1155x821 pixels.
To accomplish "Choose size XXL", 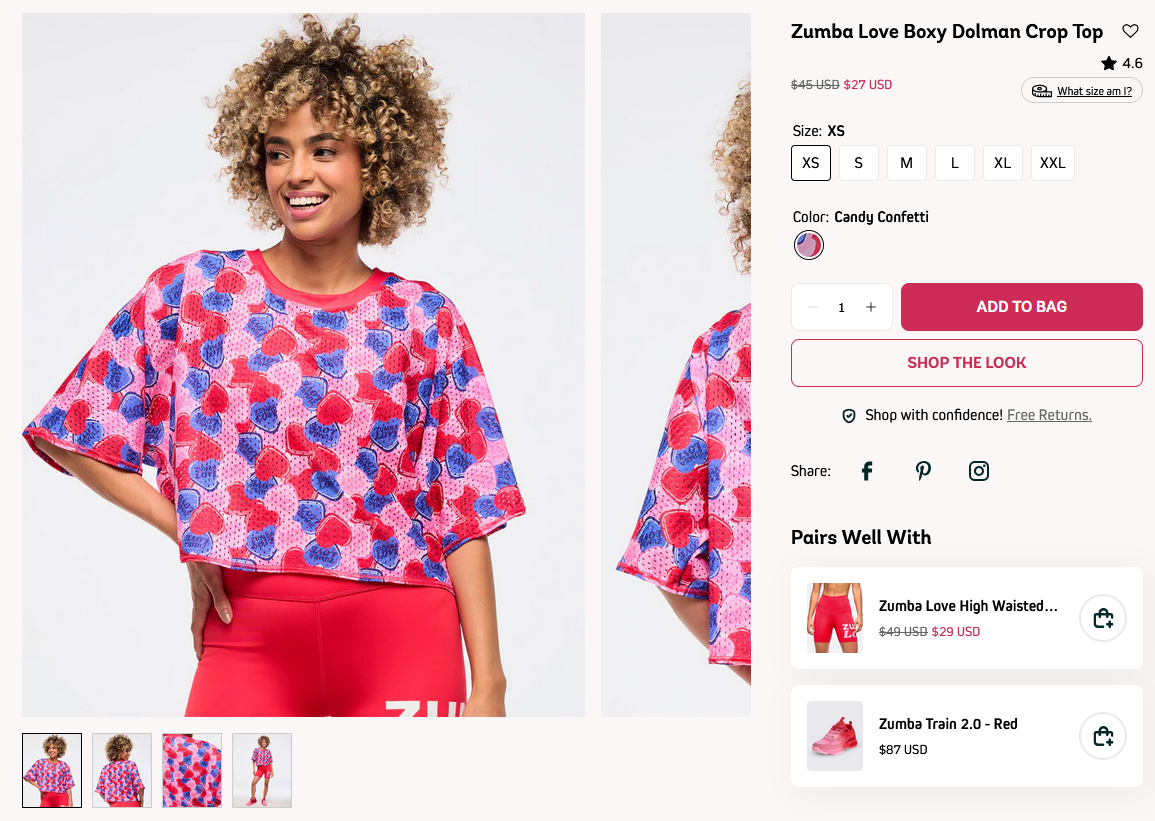I will pyautogui.click(x=1053, y=163).
